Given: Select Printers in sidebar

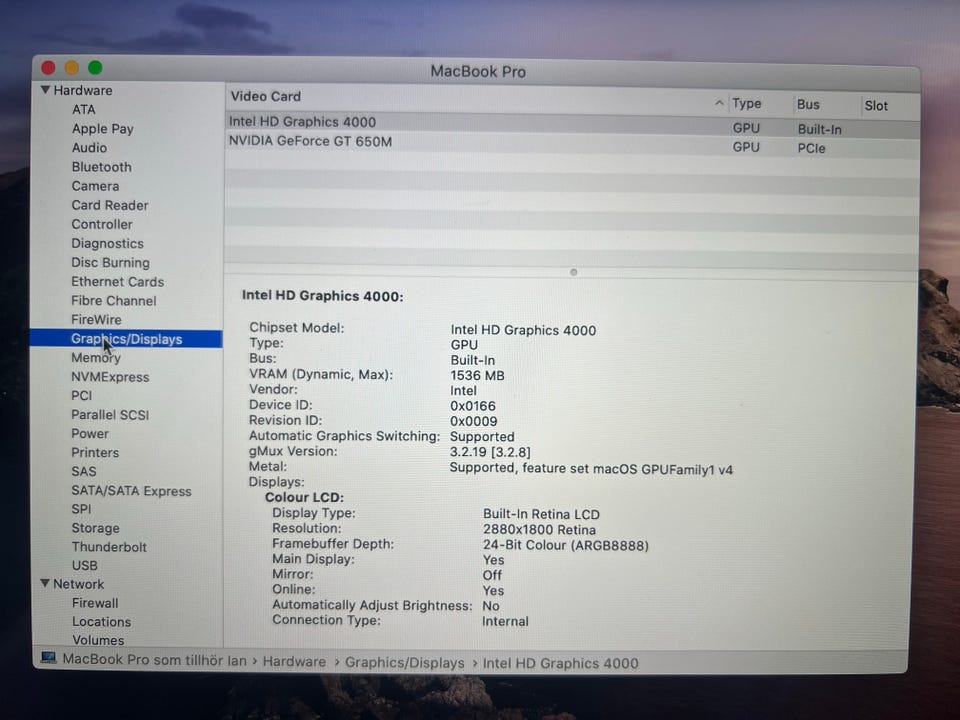Looking at the screenshot, I should click(x=95, y=452).
